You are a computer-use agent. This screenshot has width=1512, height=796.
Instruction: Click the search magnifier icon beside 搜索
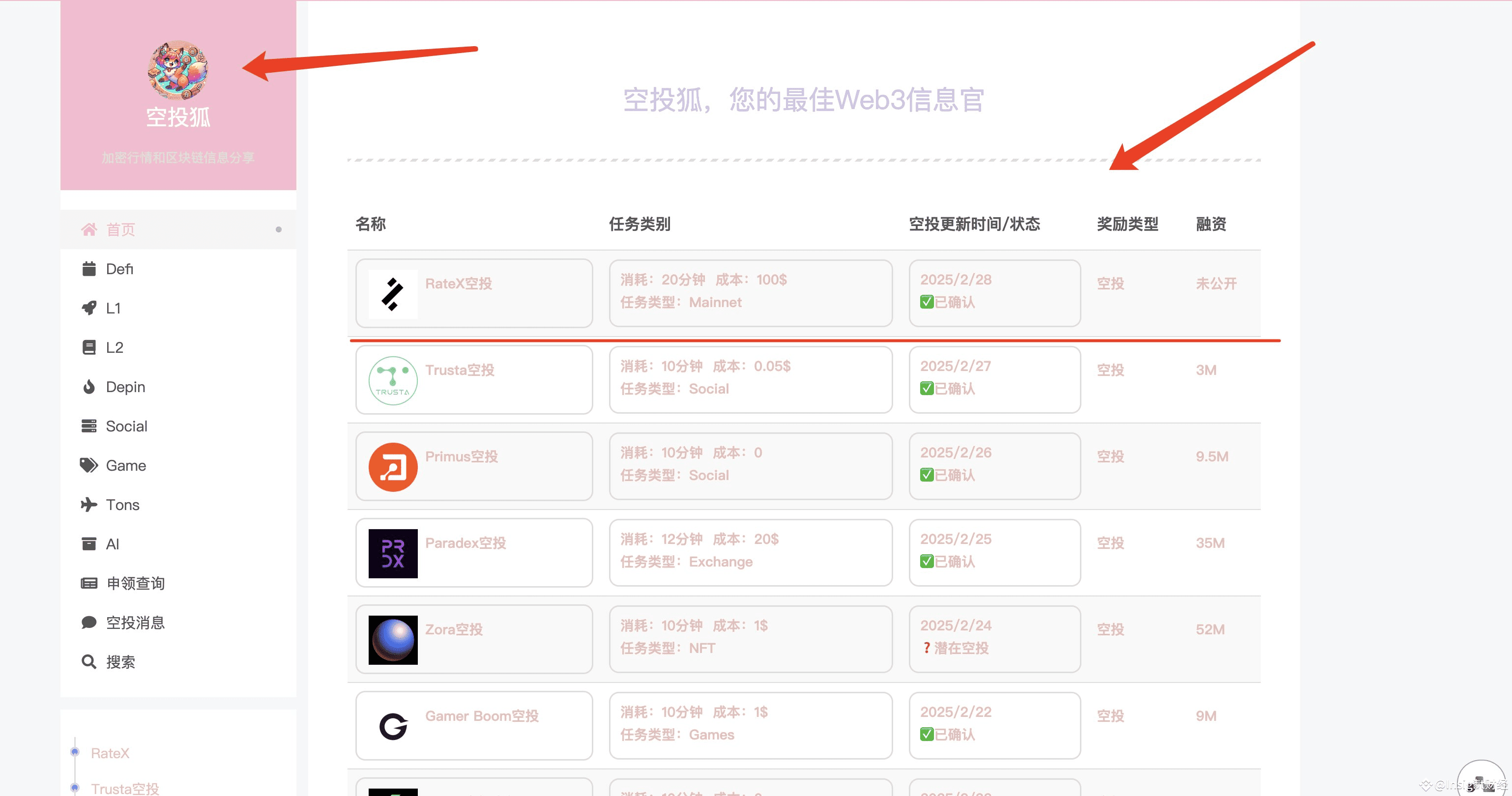[x=88, y=662]
